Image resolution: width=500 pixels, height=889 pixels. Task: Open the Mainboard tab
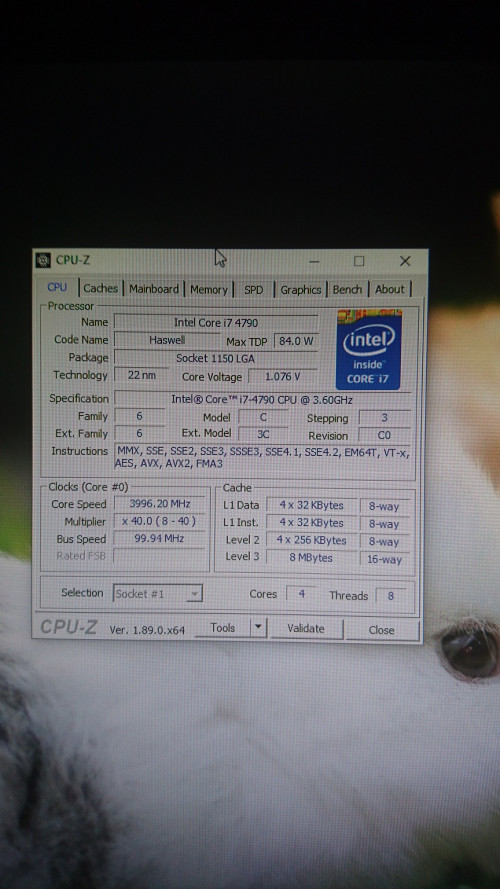point(154,289)
